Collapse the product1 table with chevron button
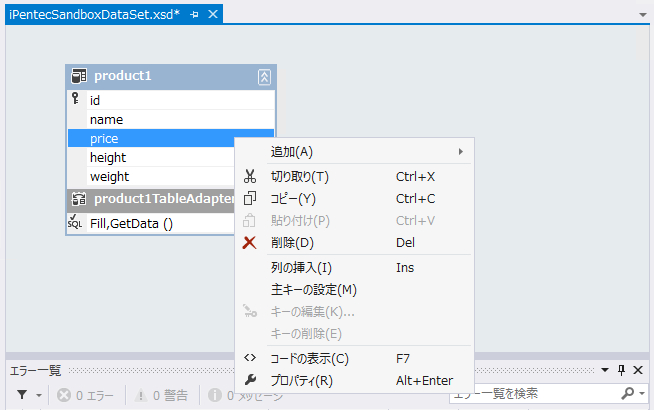The image size is (654, 410). point(264,76)
